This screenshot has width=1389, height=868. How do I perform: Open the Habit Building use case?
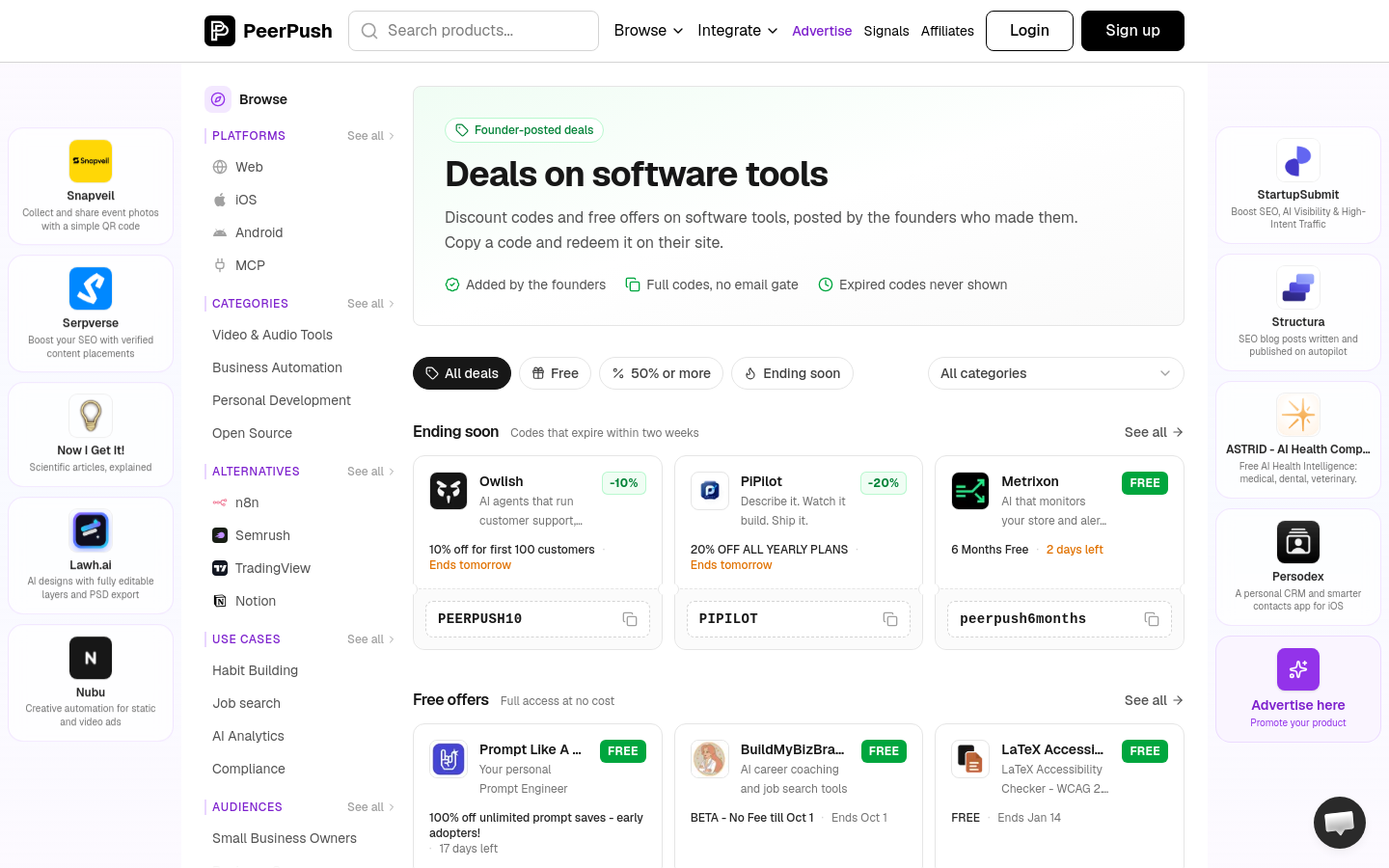255,670
